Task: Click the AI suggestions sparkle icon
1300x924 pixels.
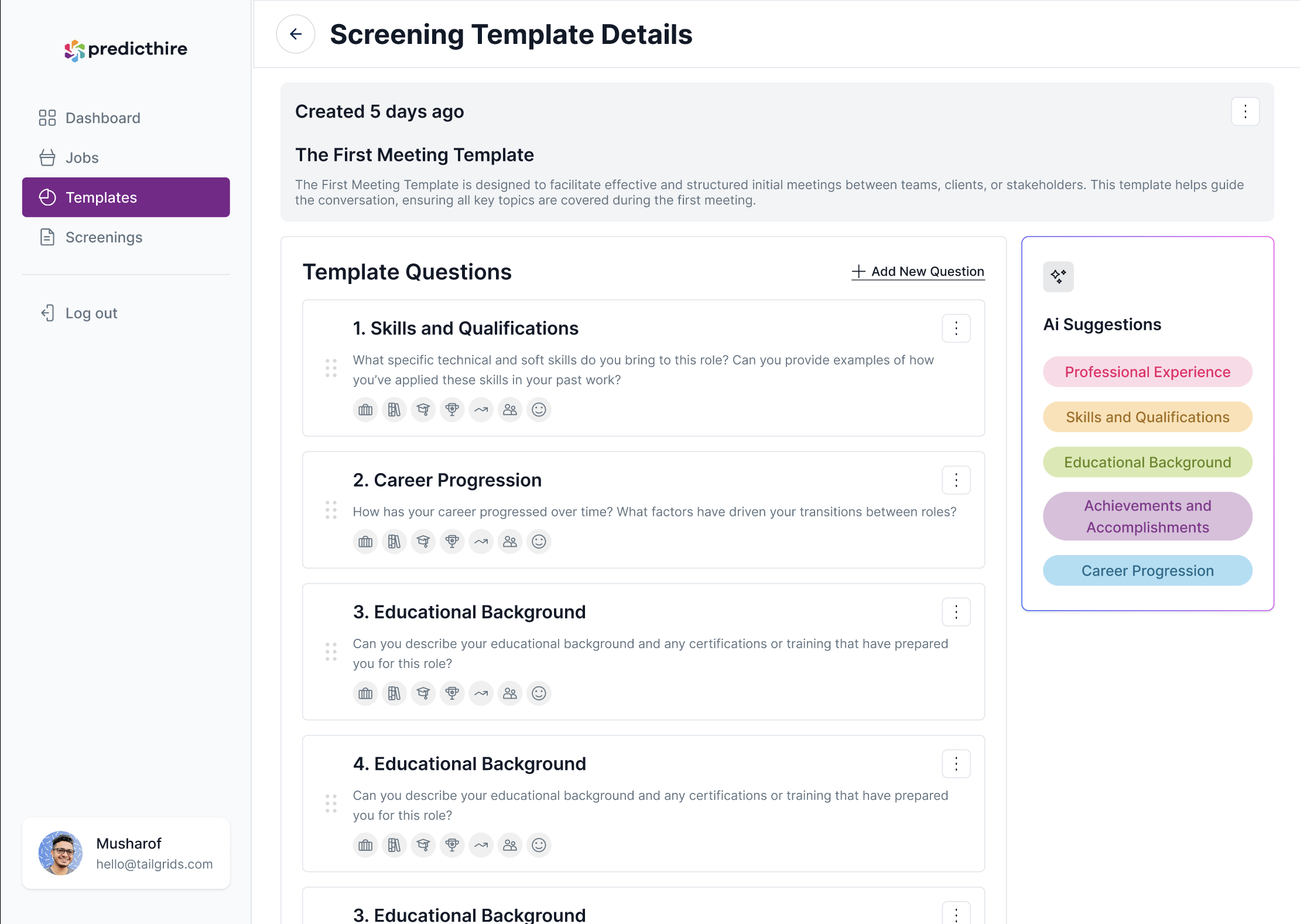Action: click(x=1058, y=274)
